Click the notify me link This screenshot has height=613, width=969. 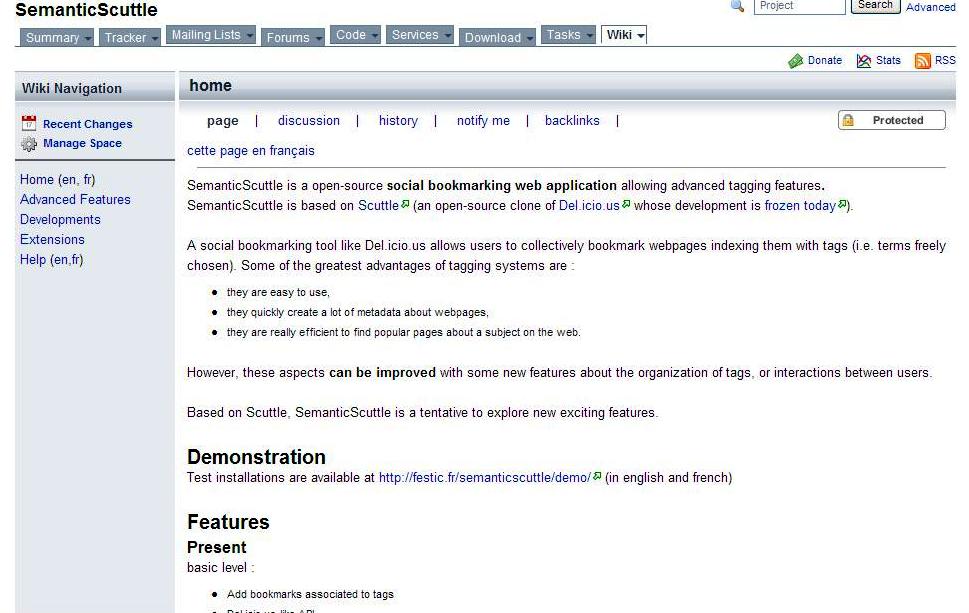pos(483,121)
